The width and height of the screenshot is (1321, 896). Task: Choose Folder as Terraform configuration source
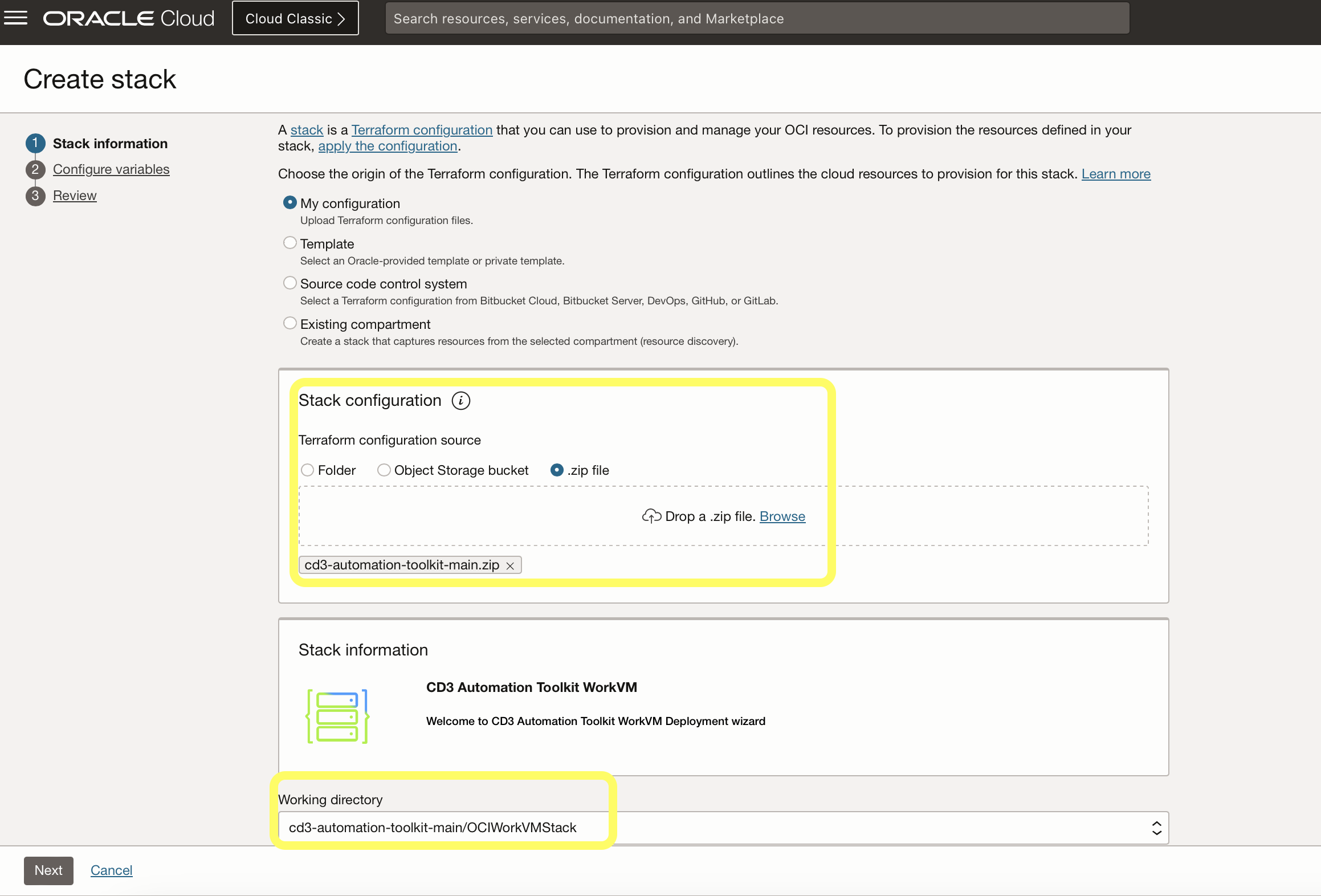(x=308, y=470)
